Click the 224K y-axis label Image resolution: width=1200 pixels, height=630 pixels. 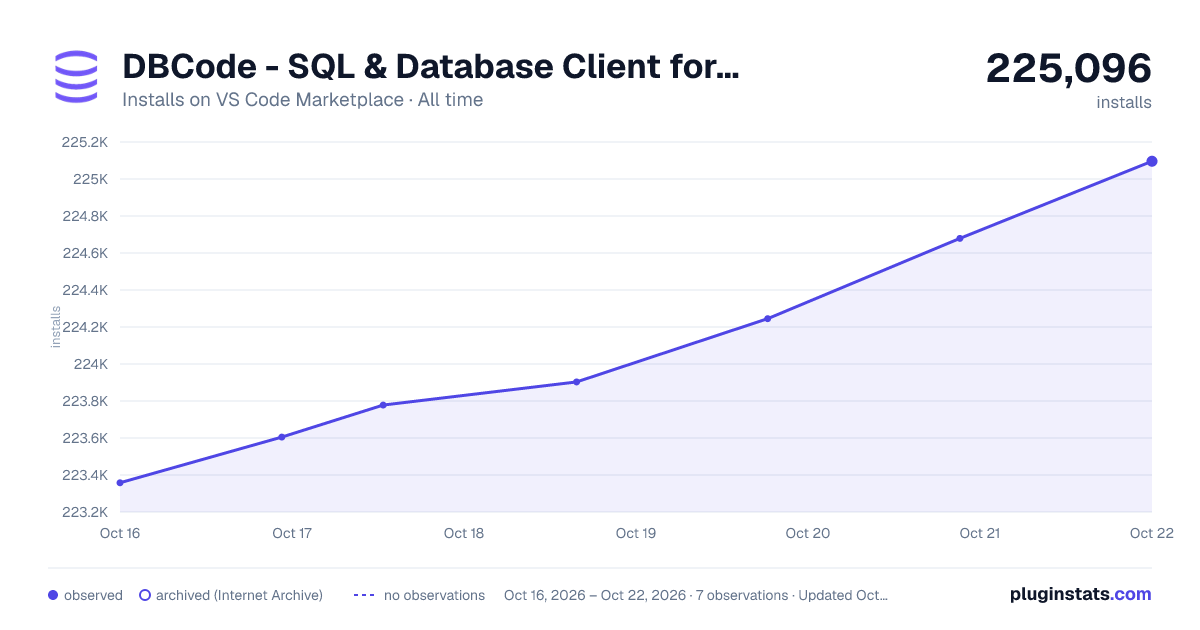(90, 364)
